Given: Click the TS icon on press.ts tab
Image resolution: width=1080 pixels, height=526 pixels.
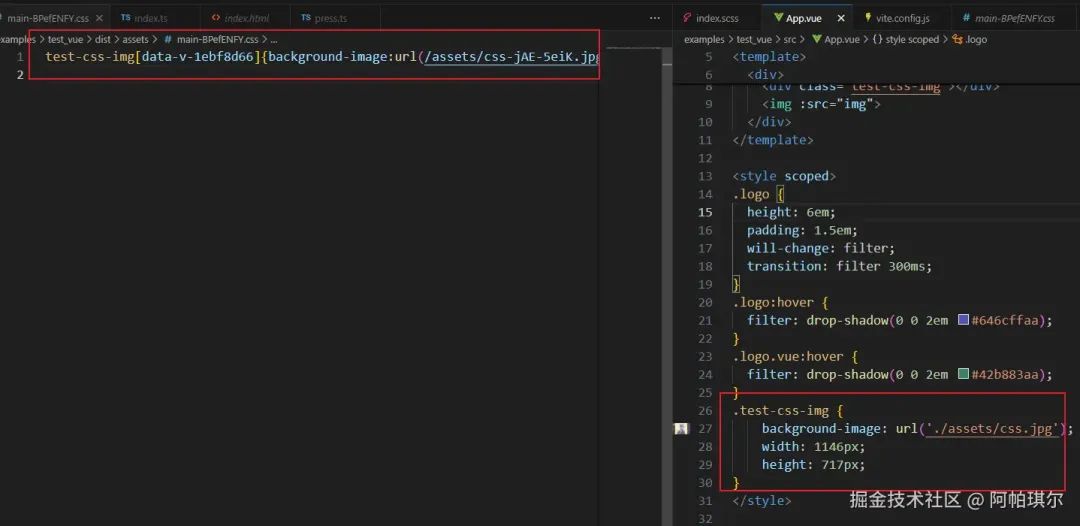Looking at the screenshot, I should click(x=306, y=18).
